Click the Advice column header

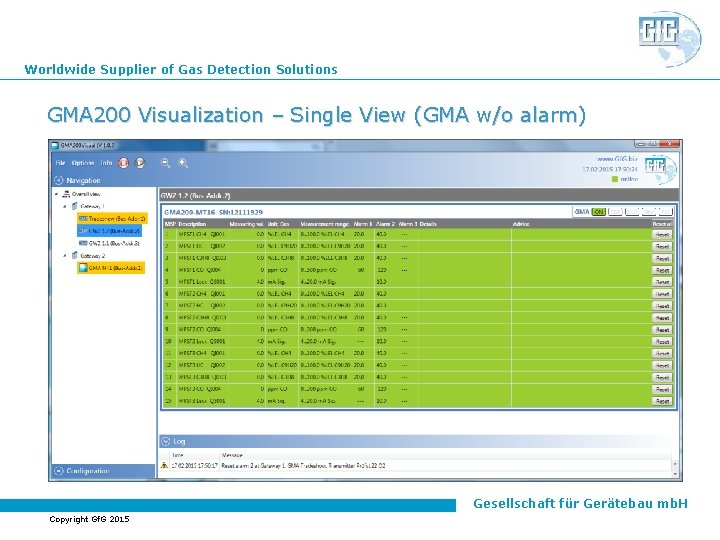pyautogui.click(x=521, y=224)
